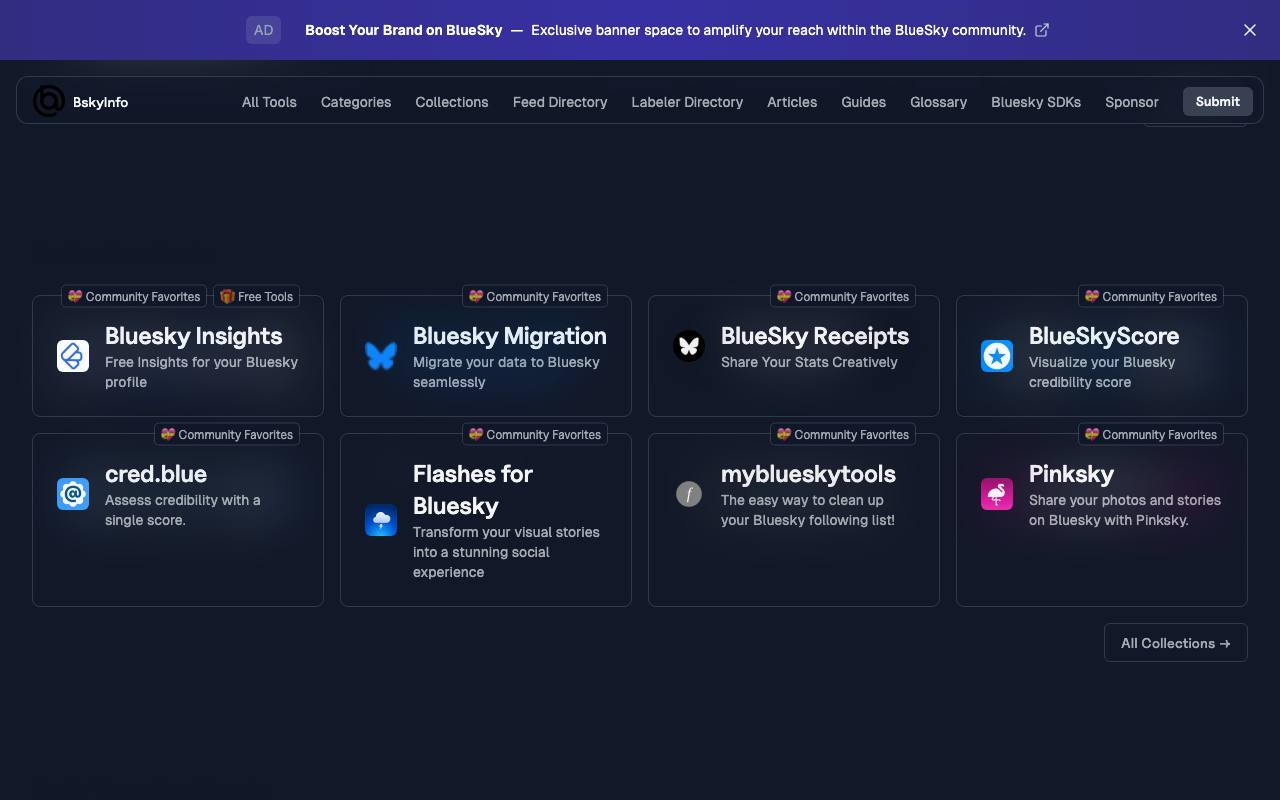Open myblueskytools tool title
The width and height of the screenshot is (1280, 800).
[808, 474]
